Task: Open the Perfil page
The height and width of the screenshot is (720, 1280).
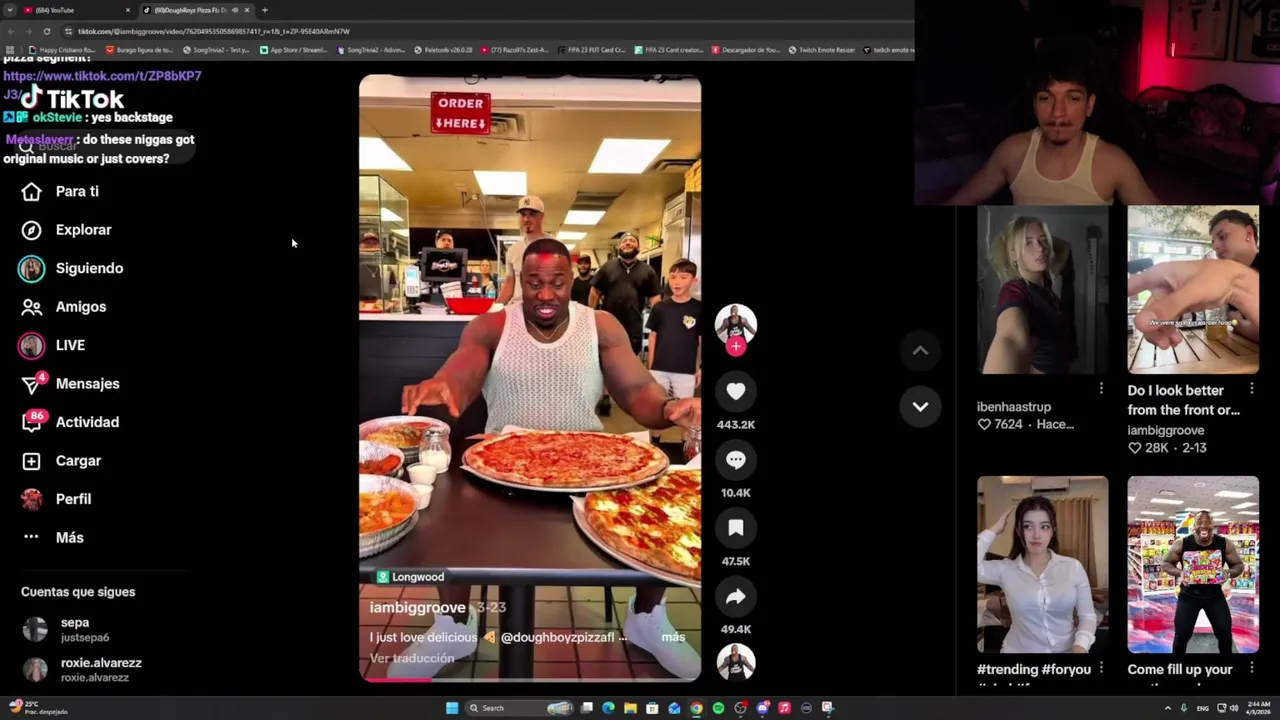Action: click(x=56, y=499)
